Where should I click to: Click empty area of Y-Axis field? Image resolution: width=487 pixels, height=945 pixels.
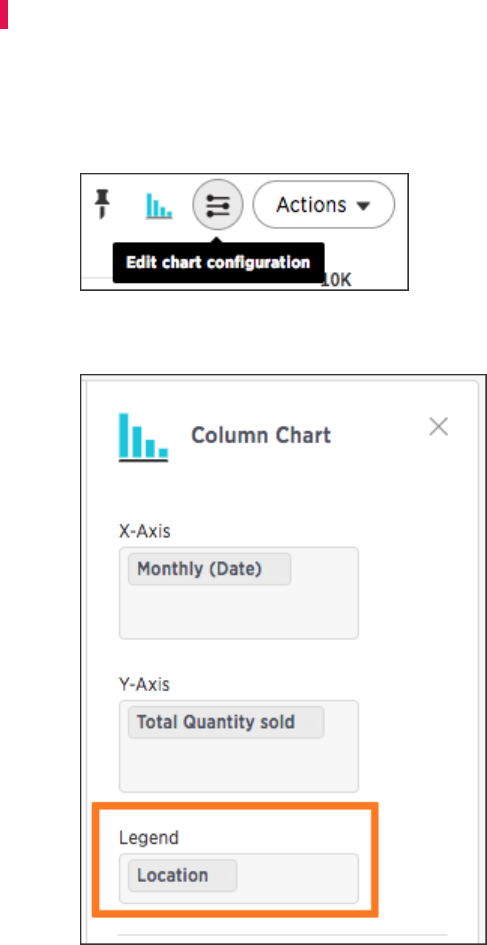coord(239,765)
